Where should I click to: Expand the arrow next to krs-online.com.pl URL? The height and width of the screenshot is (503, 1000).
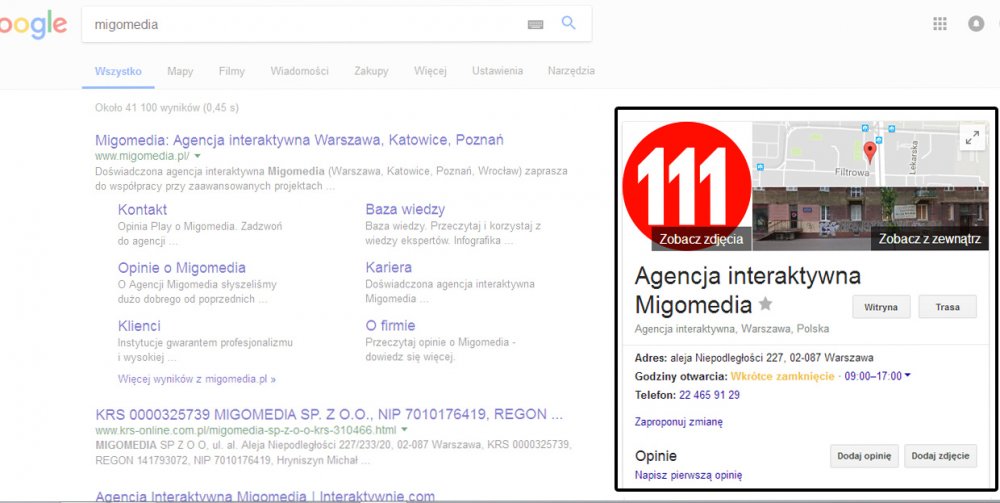[404, 430]
